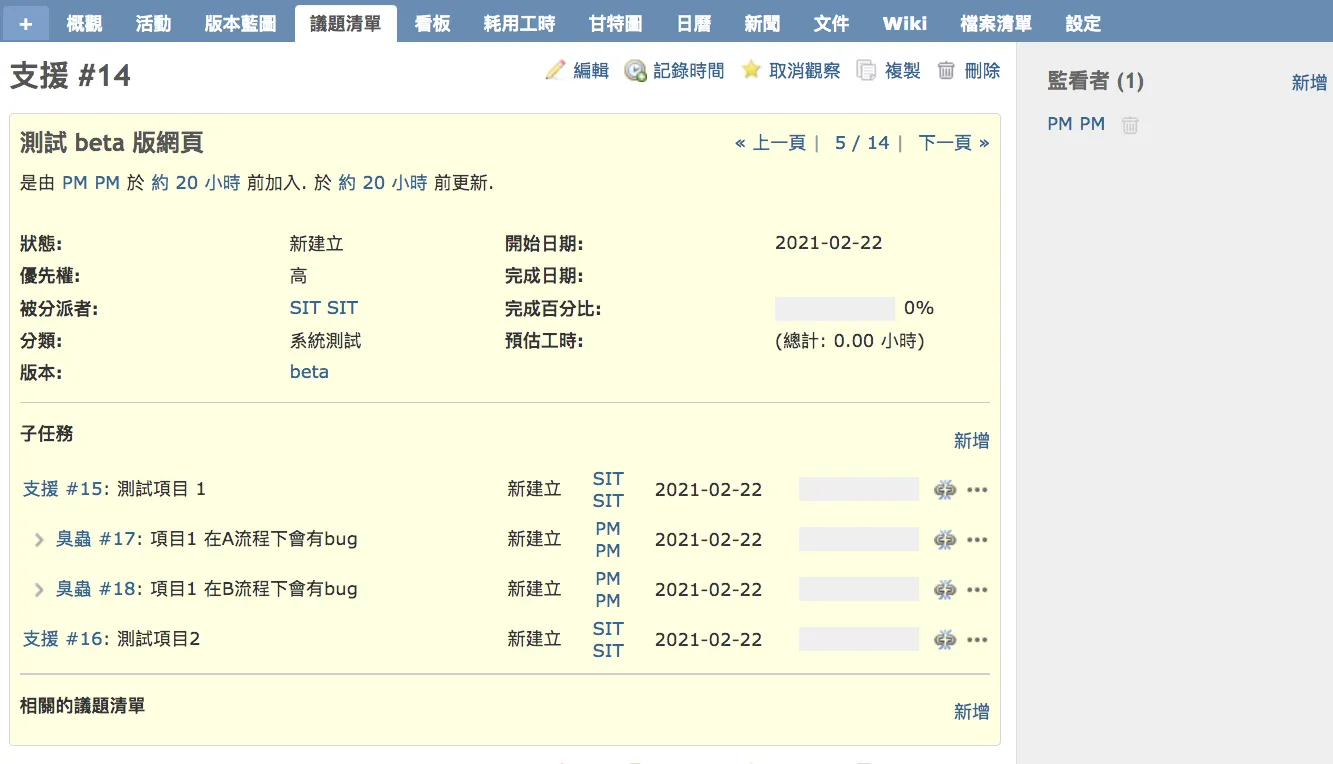This screenshot has width=1333, height=764.
Task: Select the 議題清單 tab
Action: tap(346, 23)
